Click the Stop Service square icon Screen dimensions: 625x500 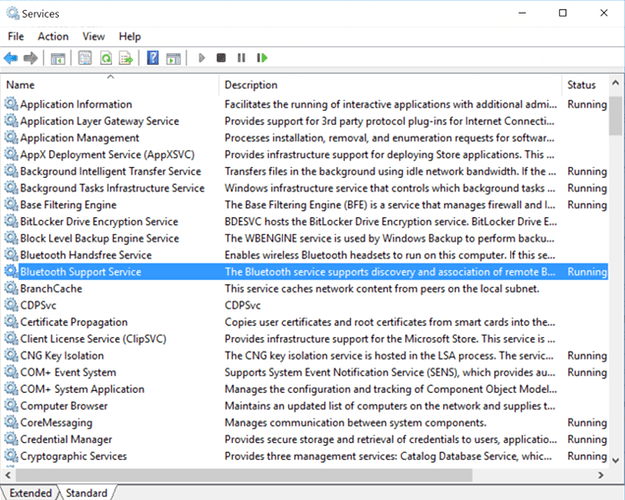[x=221, y=58]
